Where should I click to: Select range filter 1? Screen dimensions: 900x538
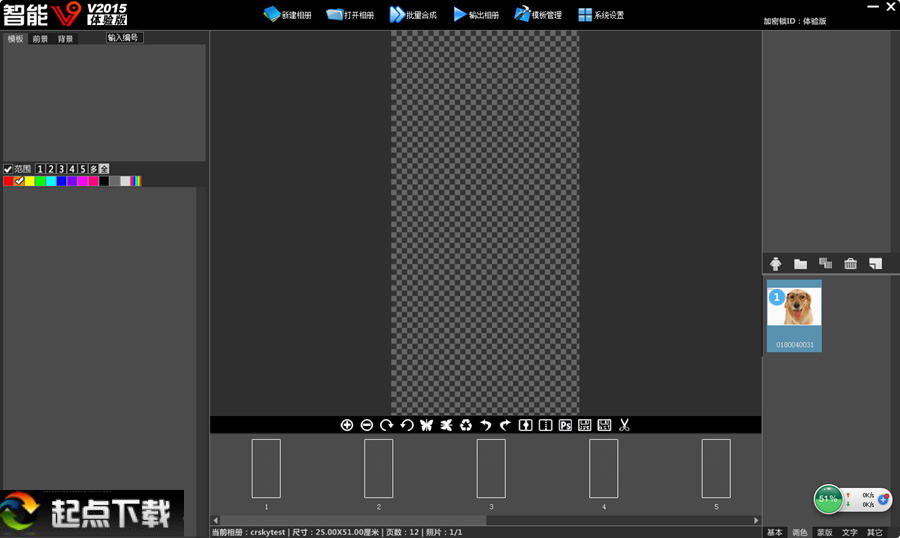(x=40, y=169)
